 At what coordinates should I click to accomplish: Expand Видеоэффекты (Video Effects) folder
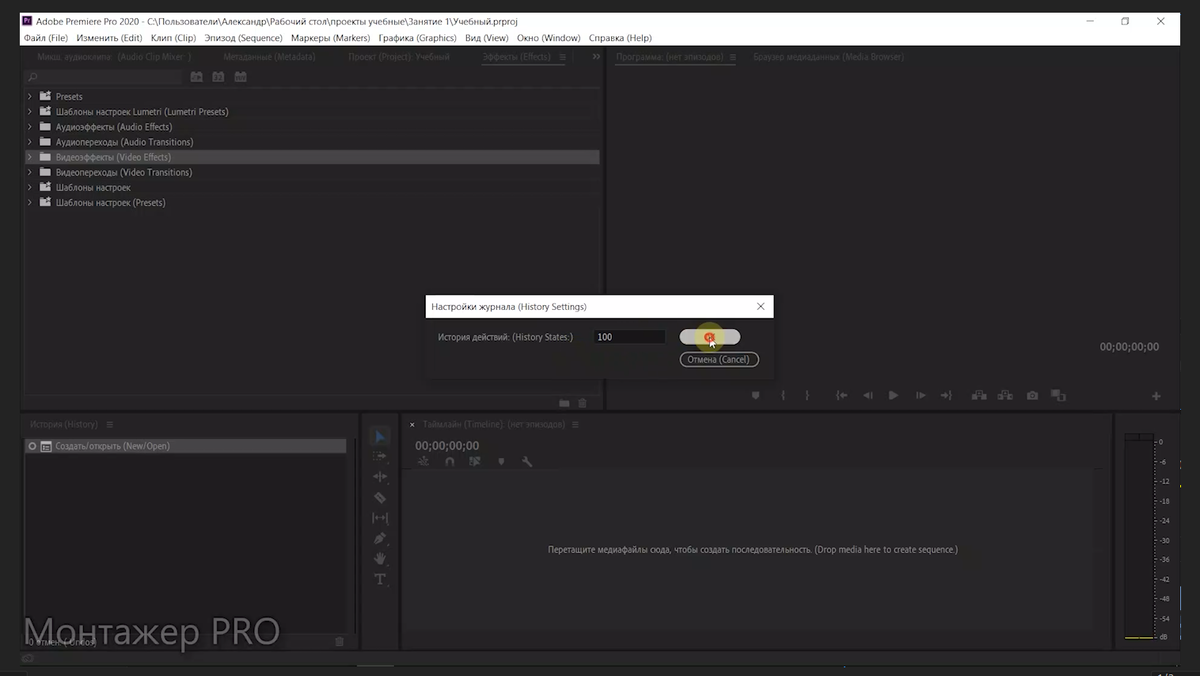[30, 157]
